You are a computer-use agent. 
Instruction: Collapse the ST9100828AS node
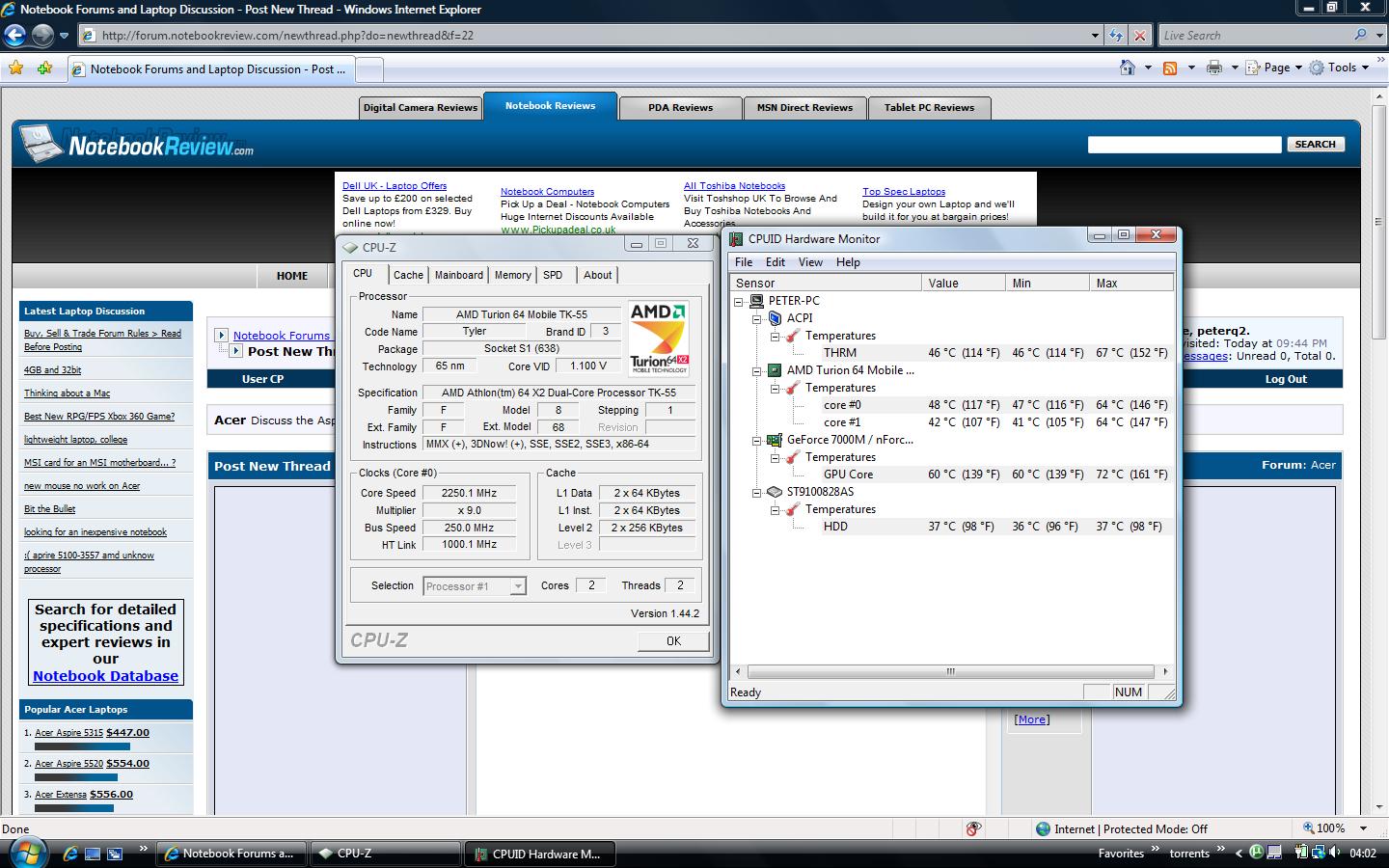(757, 492)
